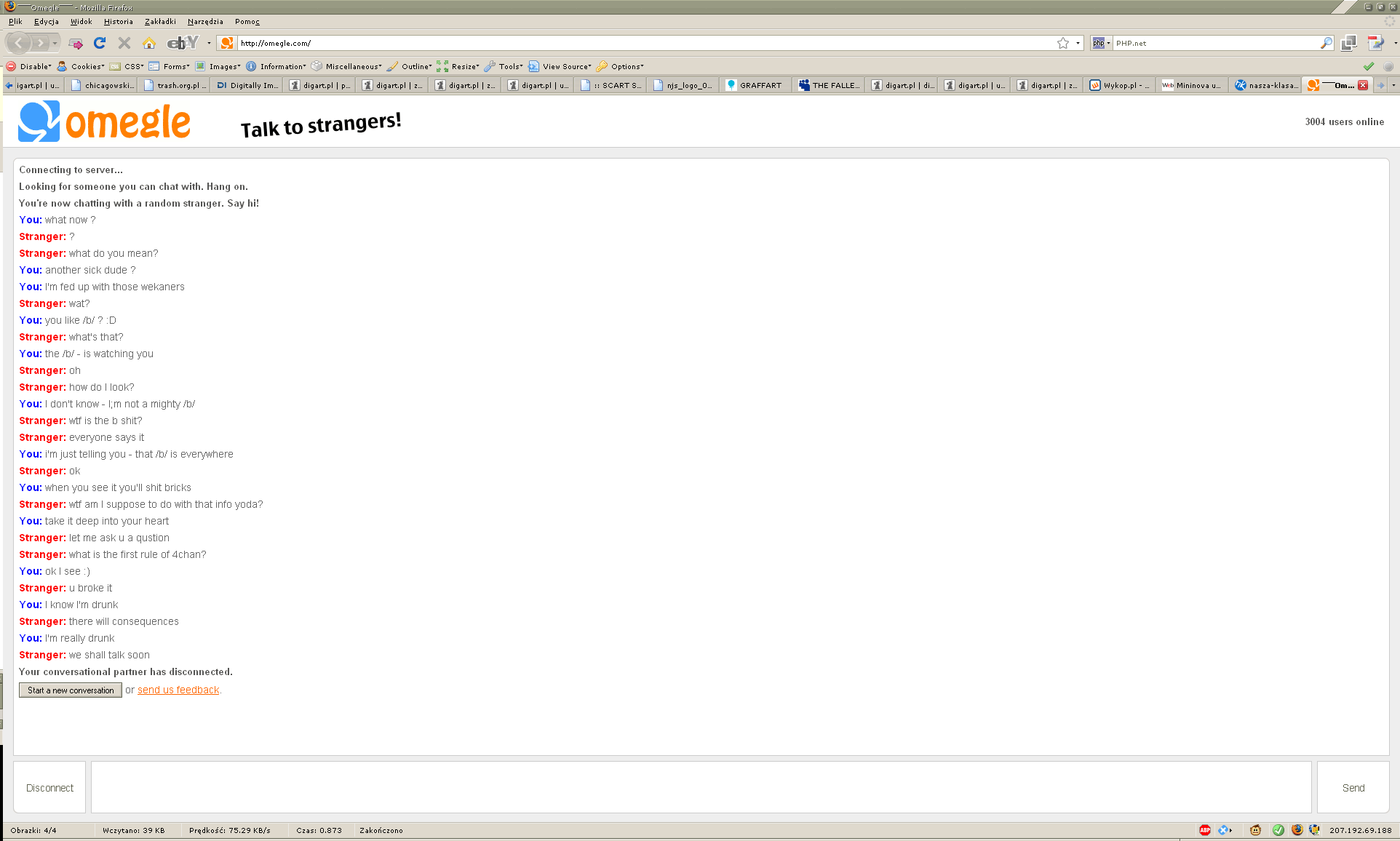Click the pink arrow go-to icon in navigation toolbar
Viewport: 1400px width, 841px height.
76,44
